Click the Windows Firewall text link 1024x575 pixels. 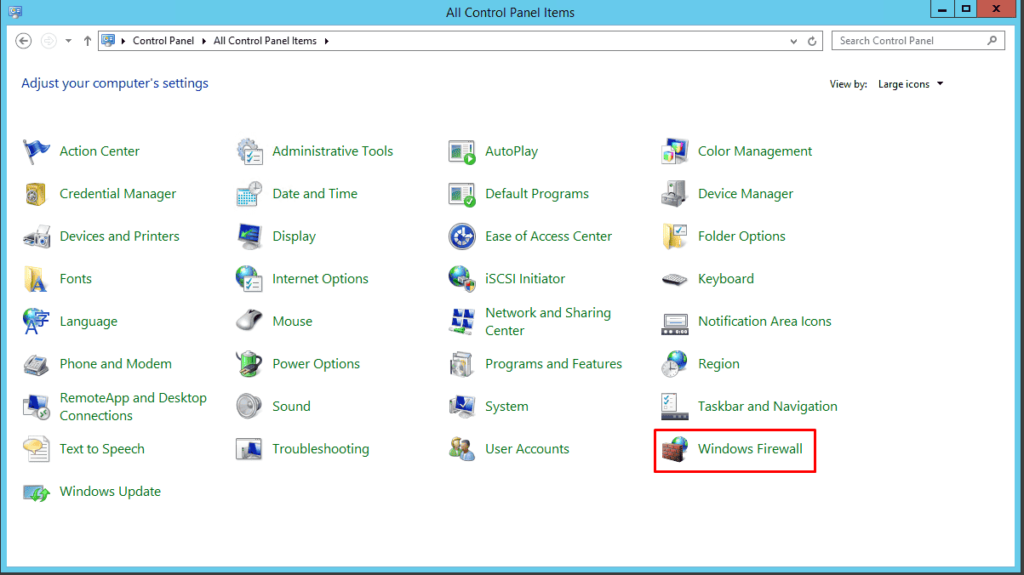click(750, 449)
